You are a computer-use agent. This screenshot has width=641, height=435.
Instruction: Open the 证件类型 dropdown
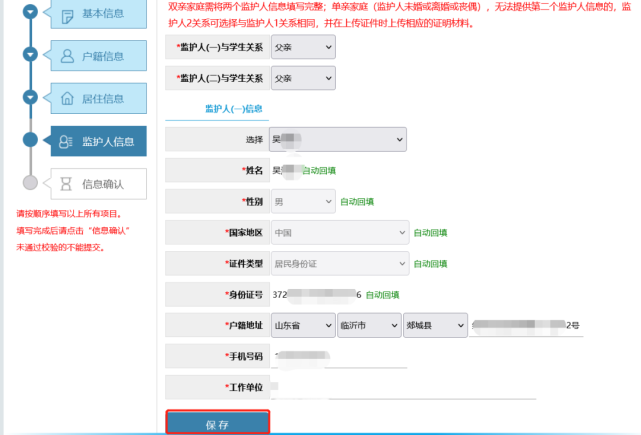click(340, 263)
